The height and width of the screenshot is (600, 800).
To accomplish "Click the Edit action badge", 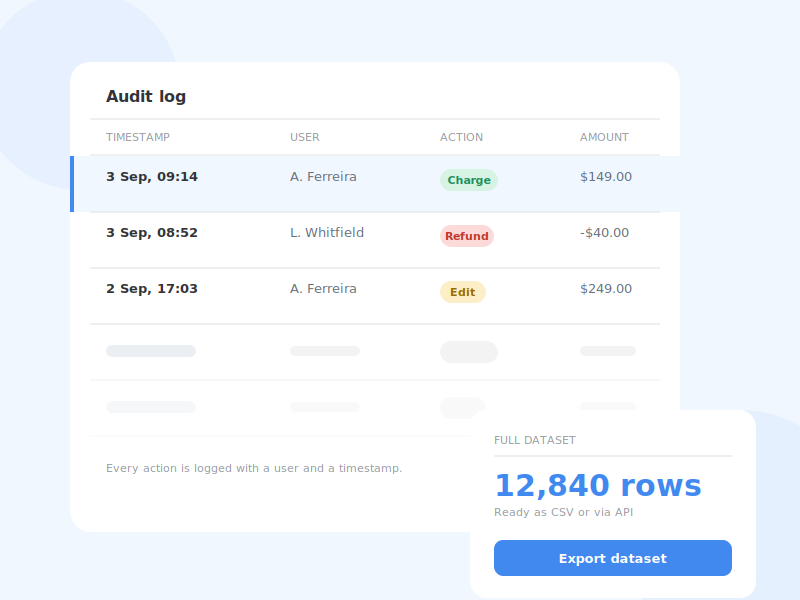I will click(x=463, y=292).
